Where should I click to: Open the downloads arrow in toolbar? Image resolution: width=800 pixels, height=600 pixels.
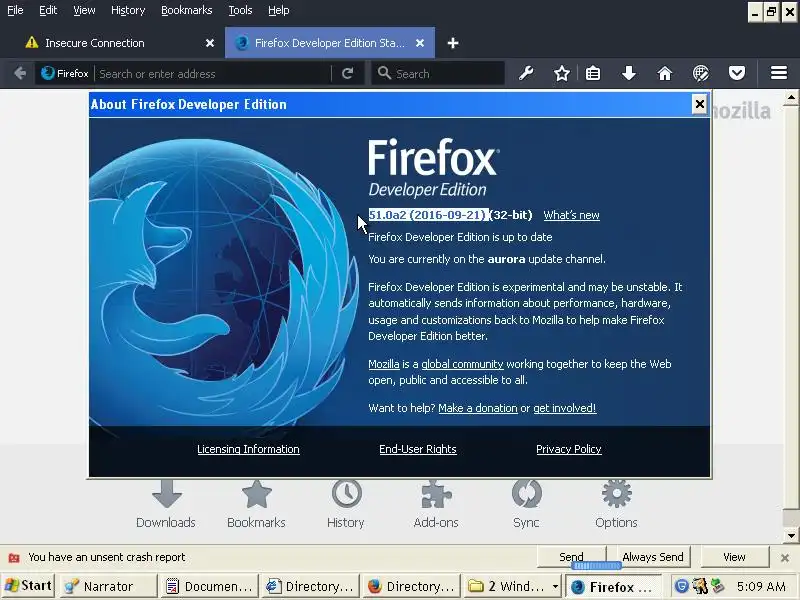tap(629, 73)
